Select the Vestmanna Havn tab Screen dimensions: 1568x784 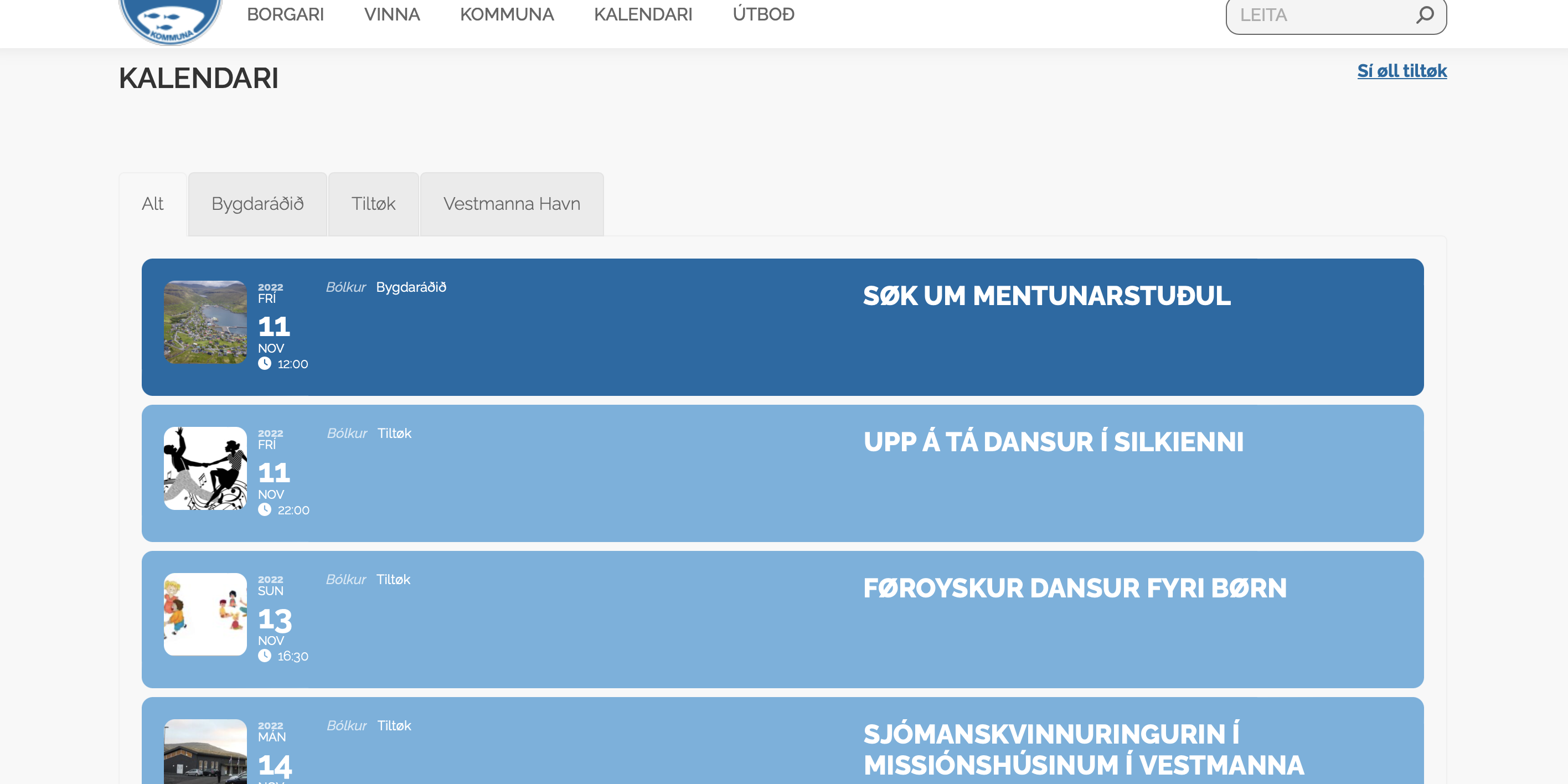511,204
